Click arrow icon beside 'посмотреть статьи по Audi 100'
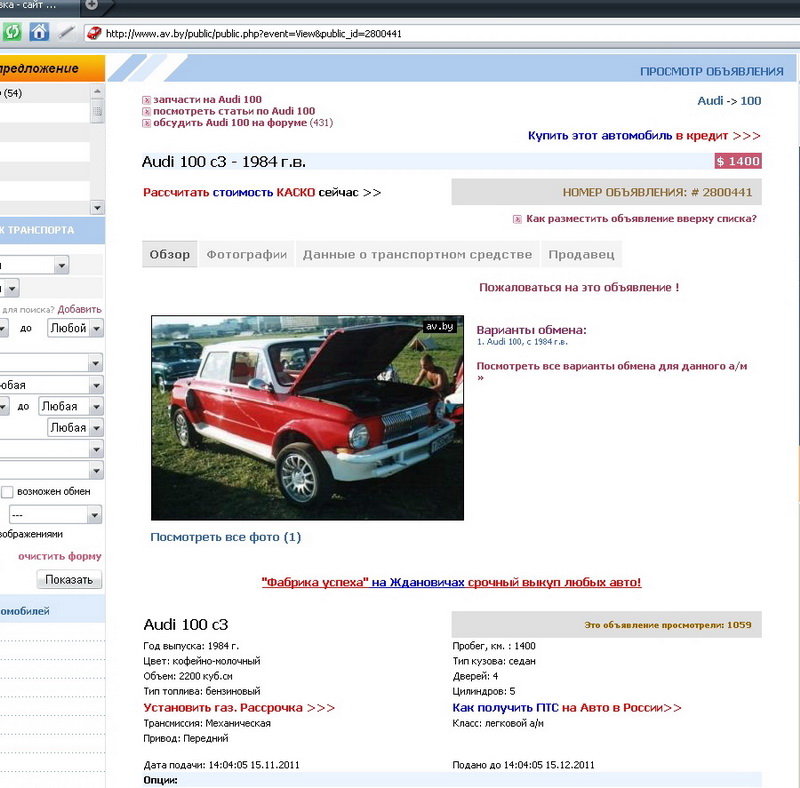Screen dimensions: 800x788 146,111
